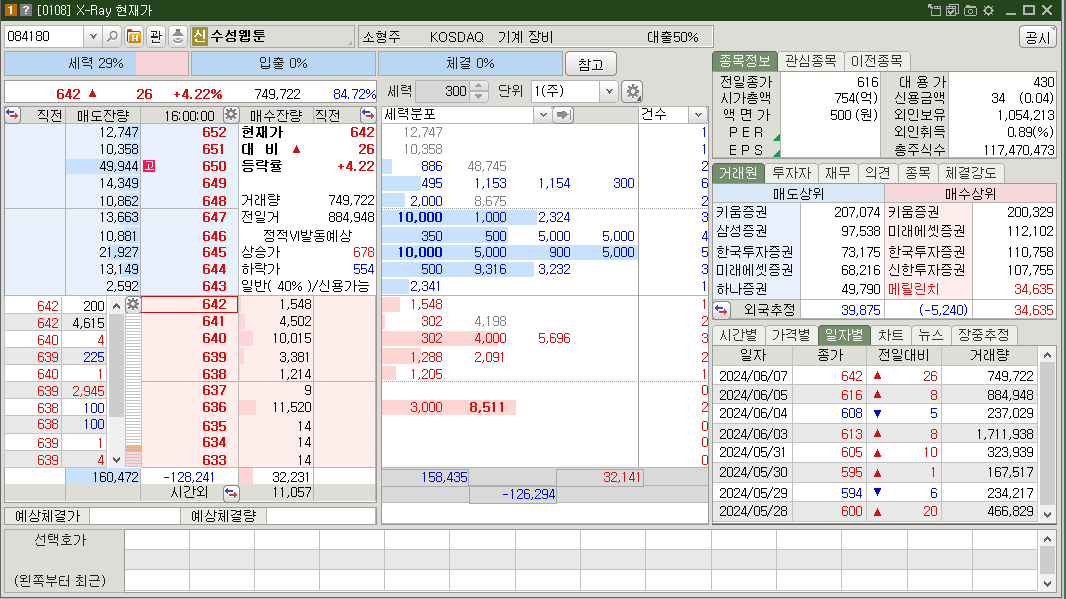The height and width of the screenshot is (599, 1066).
Task: Click the camera capture icon in title bar
Action: (970, 10)
